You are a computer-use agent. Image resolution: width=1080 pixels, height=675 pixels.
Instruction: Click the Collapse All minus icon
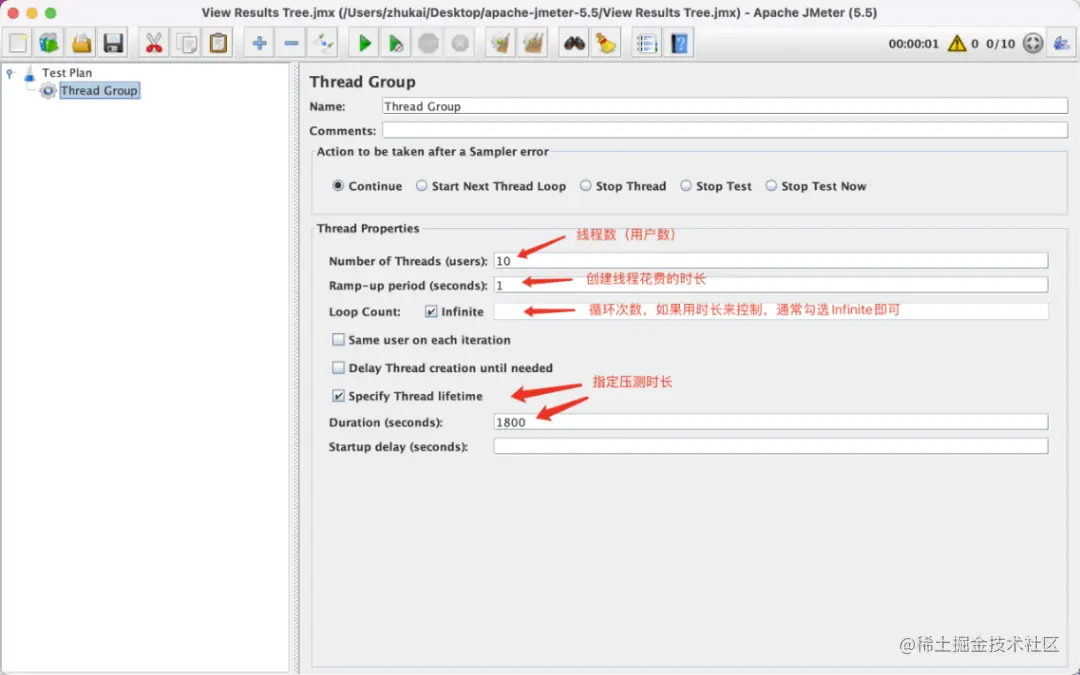291,43
